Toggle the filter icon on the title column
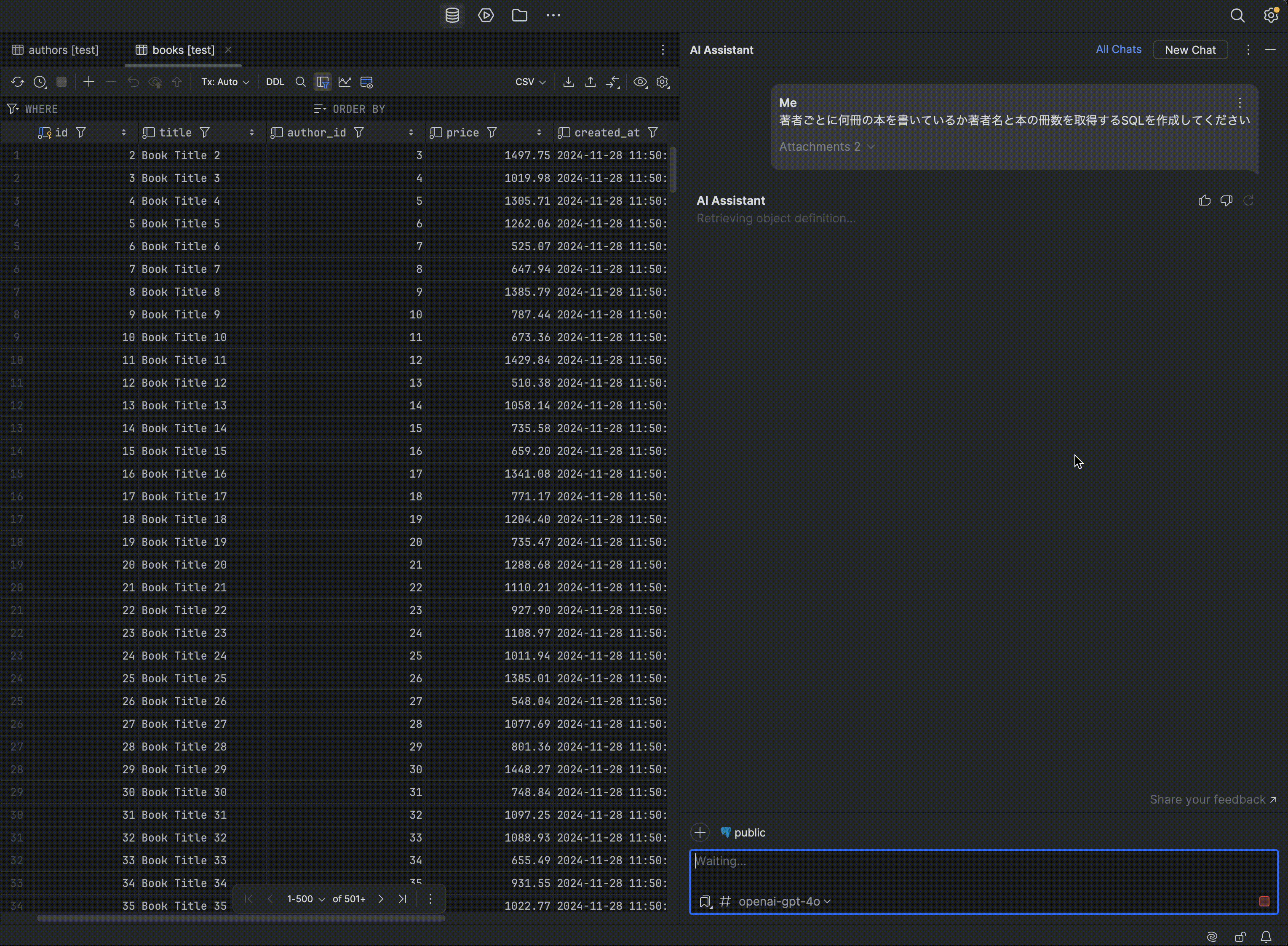 click(205, 133)
